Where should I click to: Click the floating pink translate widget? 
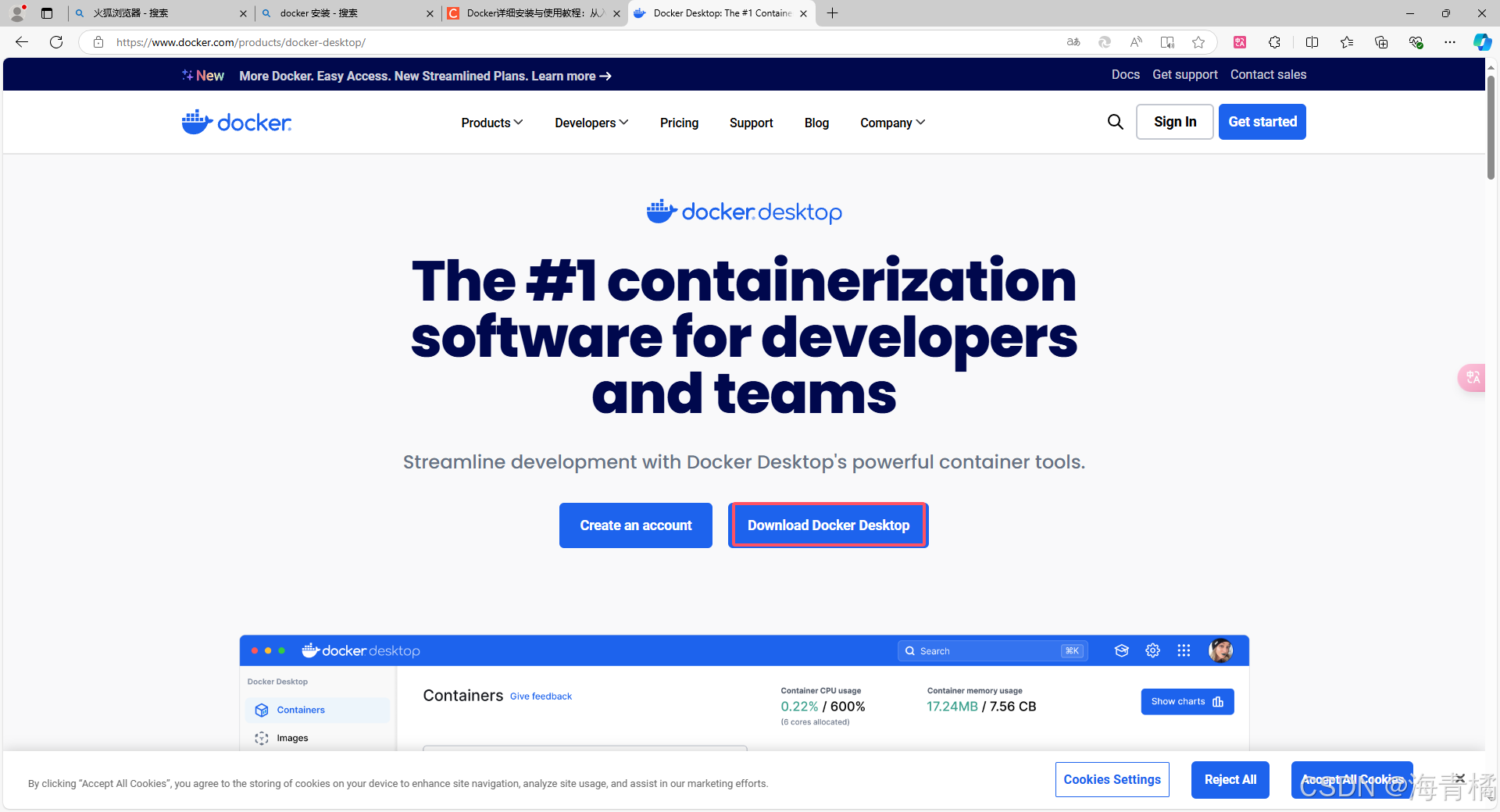1473,378
